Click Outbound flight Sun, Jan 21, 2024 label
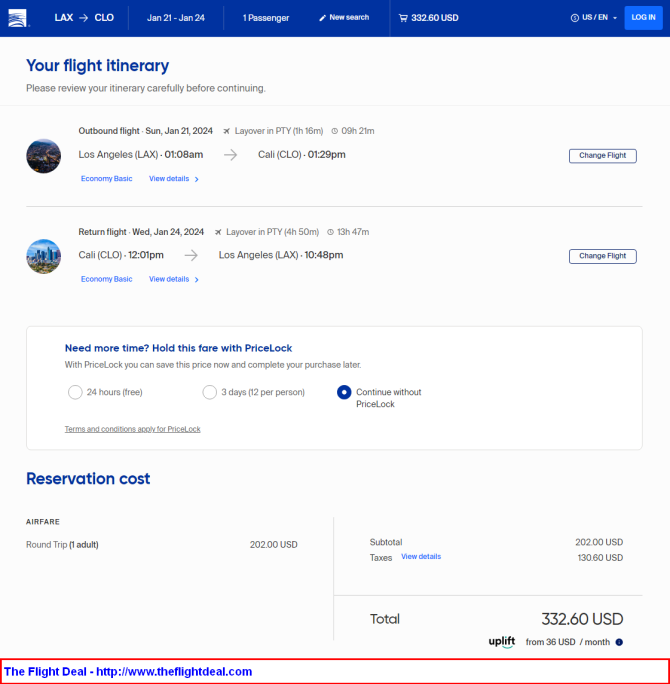This screenshot has height=684, width=670. pos(146,131)
